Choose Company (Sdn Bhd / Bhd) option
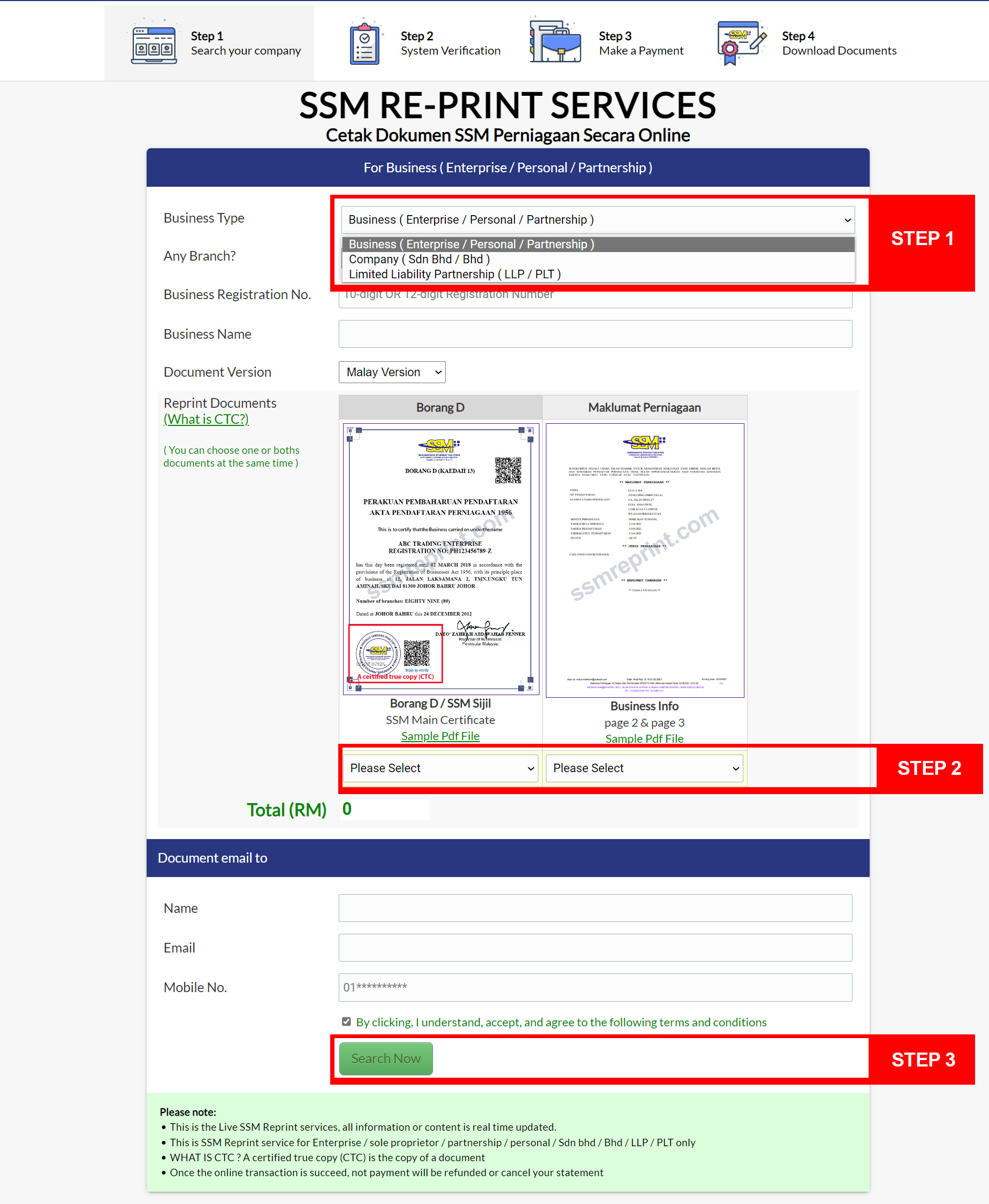 598,259
